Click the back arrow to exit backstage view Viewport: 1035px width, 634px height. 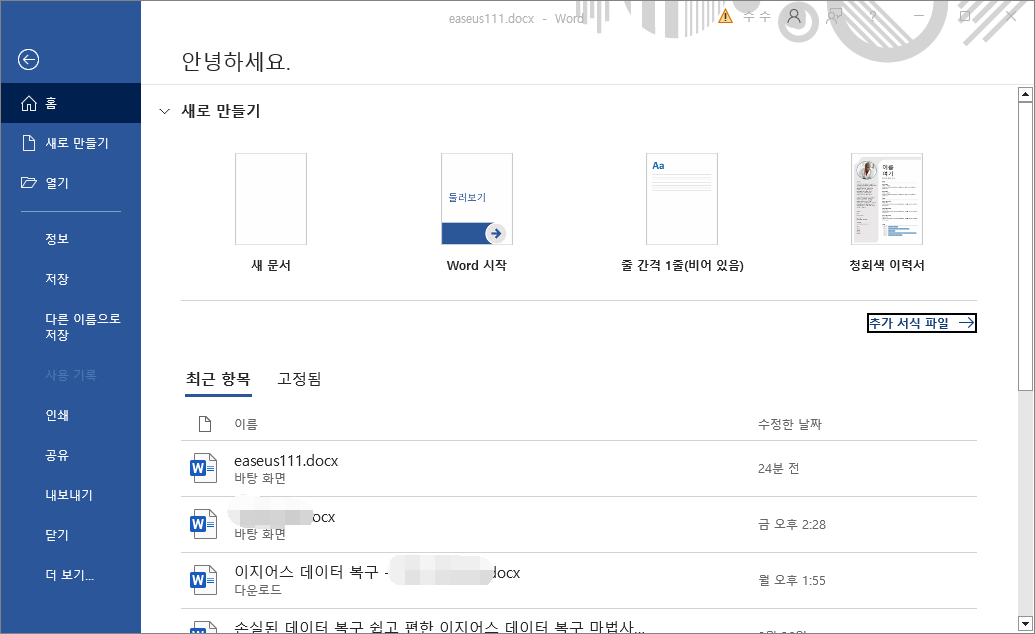tap(28, 60)
